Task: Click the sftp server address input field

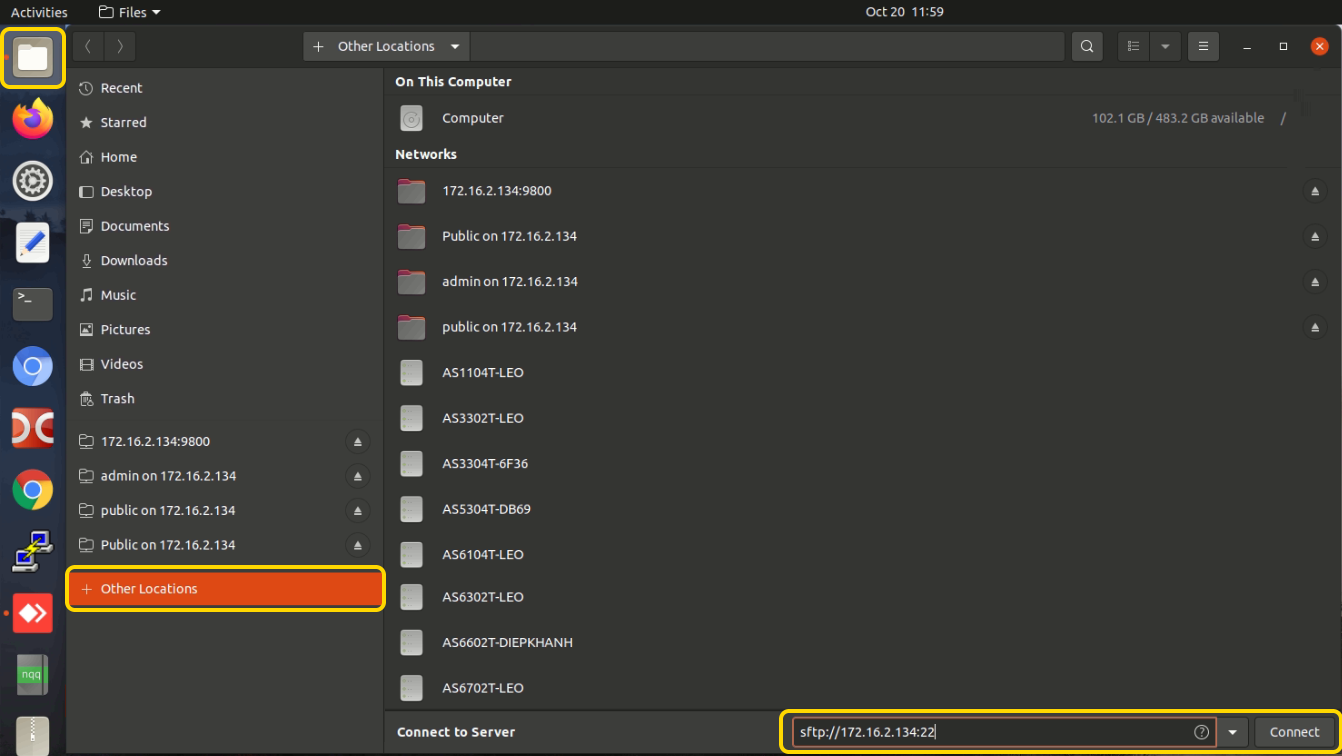Action: click(990, 731)
